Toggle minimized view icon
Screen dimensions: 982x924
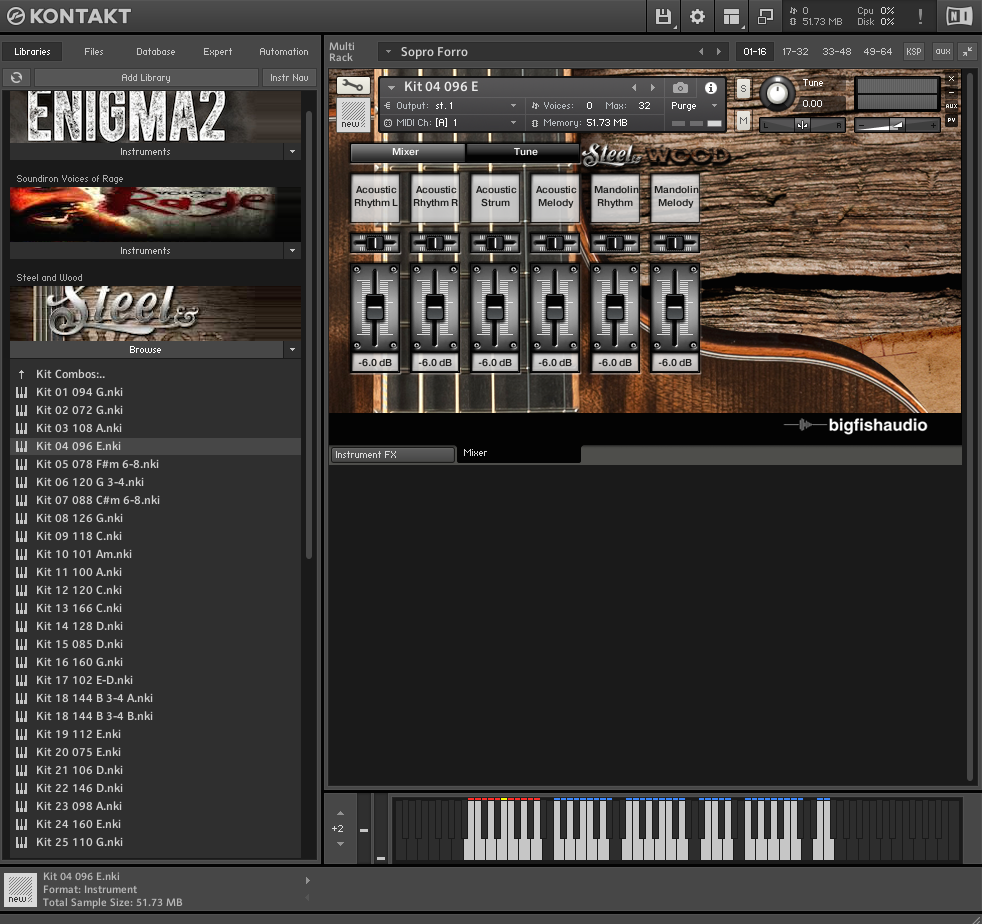[x=765, y=16]
